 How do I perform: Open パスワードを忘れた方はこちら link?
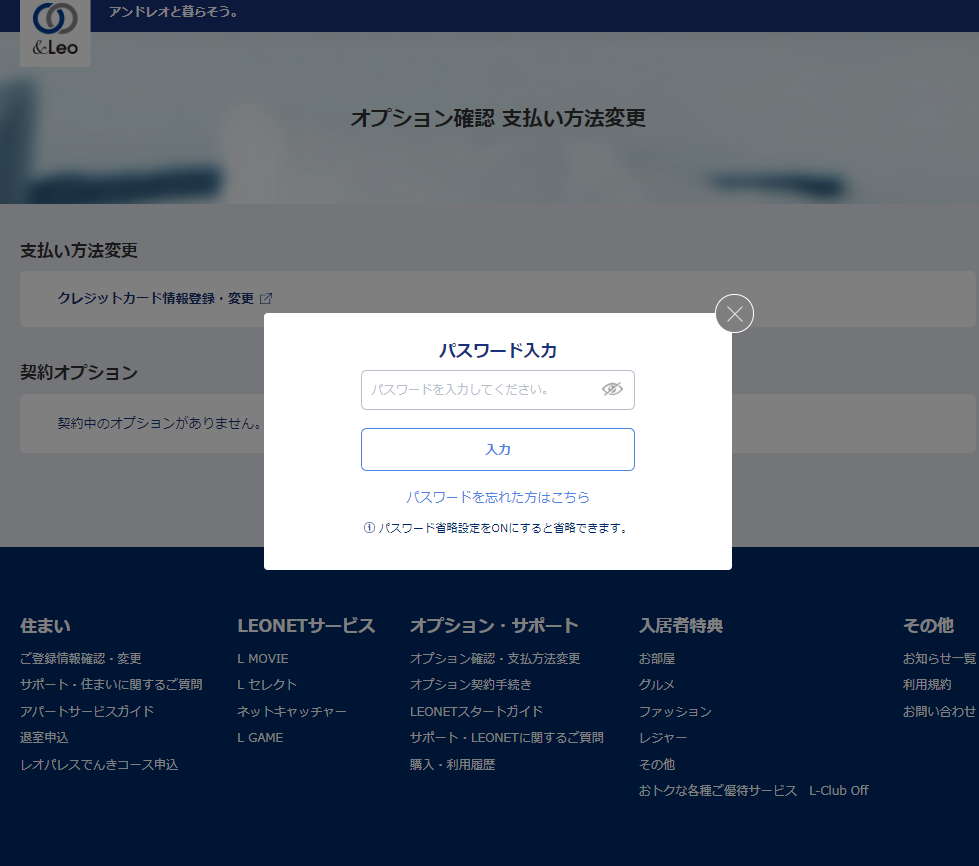tap(497, 497)
